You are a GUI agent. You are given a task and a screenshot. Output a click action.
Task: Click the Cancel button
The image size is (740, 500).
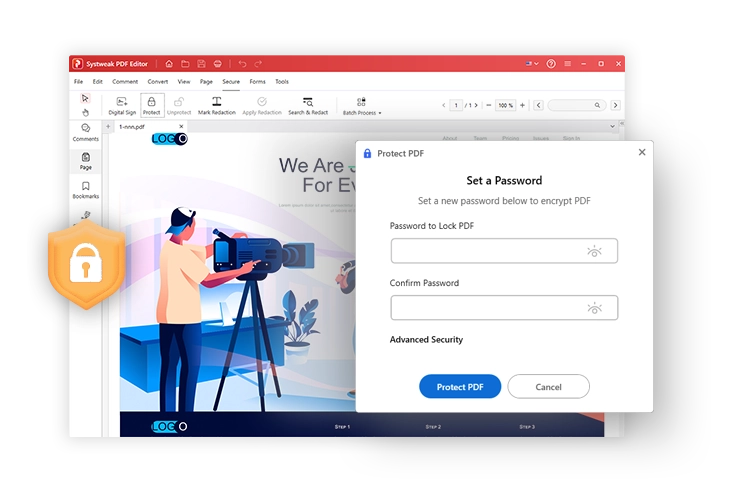[548, 387]
